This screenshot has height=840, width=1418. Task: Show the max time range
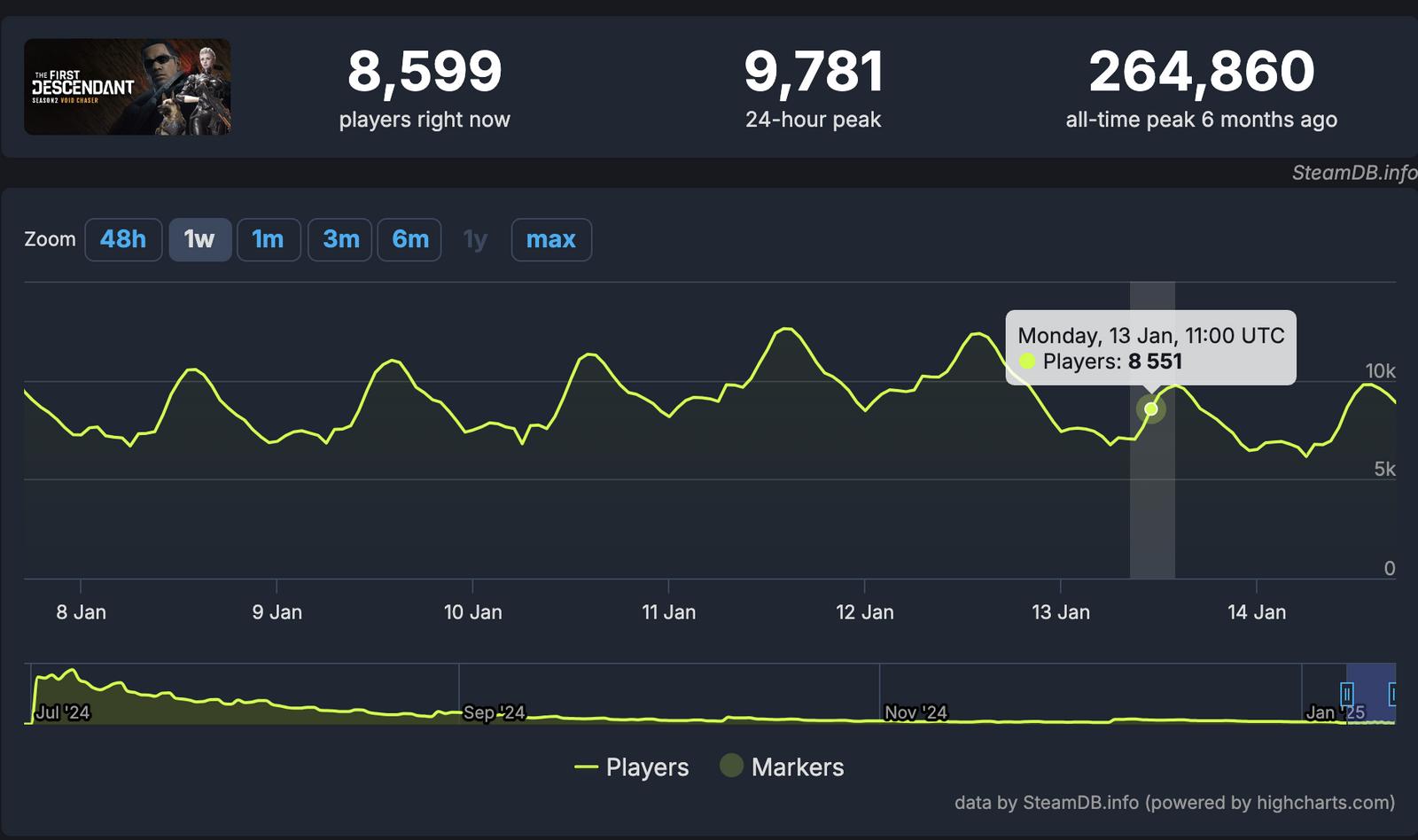pos(550,239)
